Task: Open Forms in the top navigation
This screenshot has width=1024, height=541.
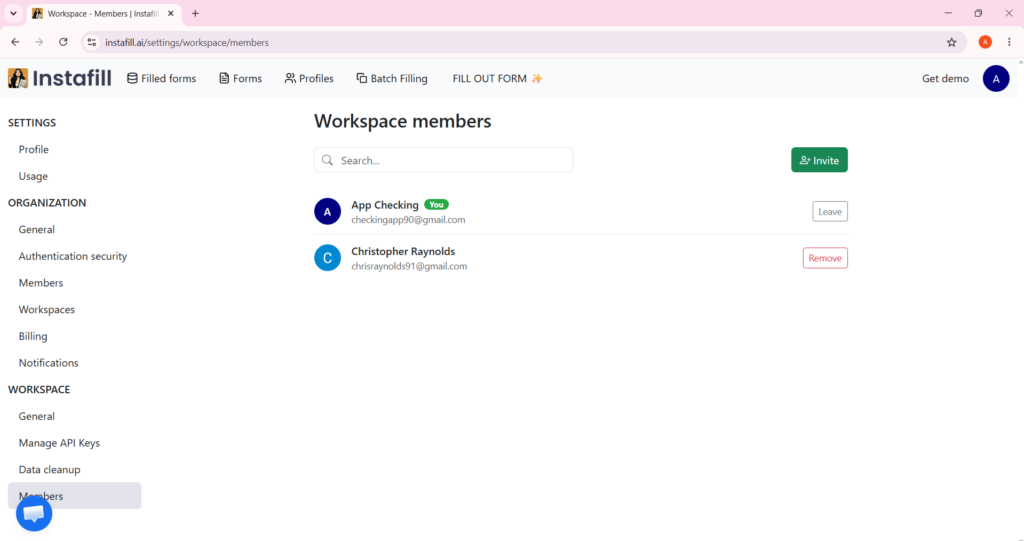Action: pos(240,78)
